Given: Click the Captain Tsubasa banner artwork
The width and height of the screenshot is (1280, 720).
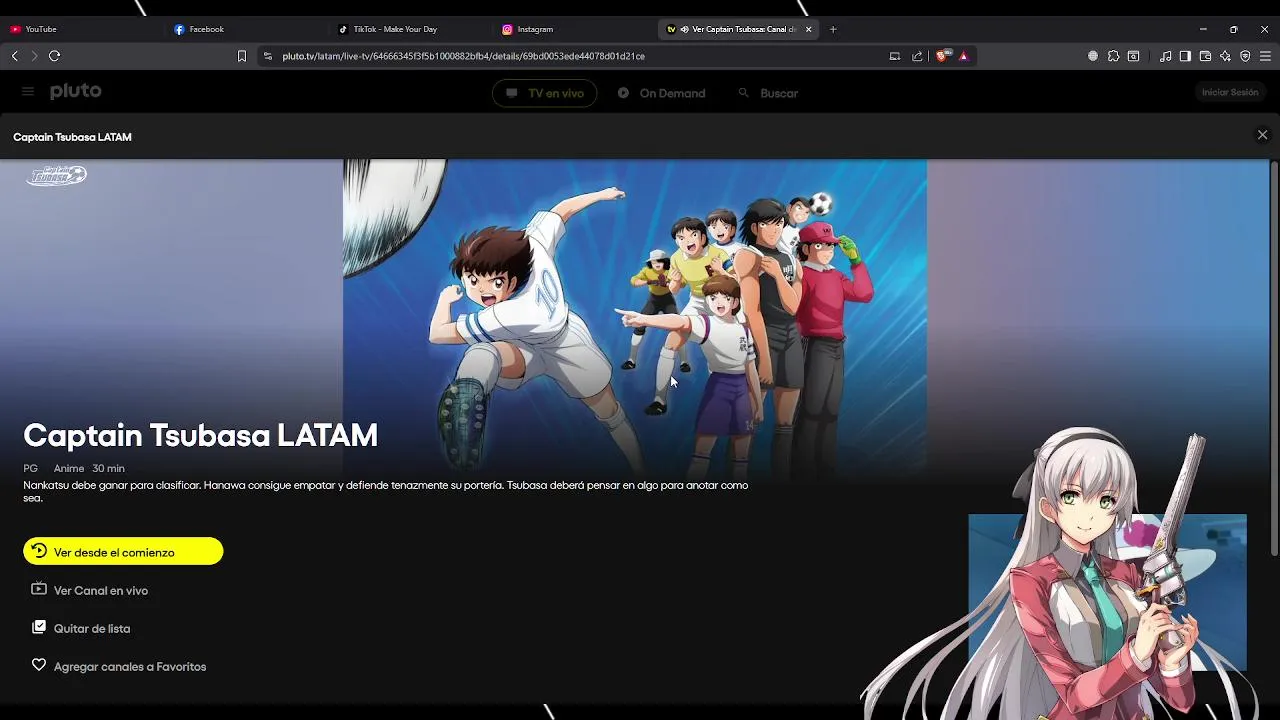Looking at the screenshot, I should coord(635,315).
